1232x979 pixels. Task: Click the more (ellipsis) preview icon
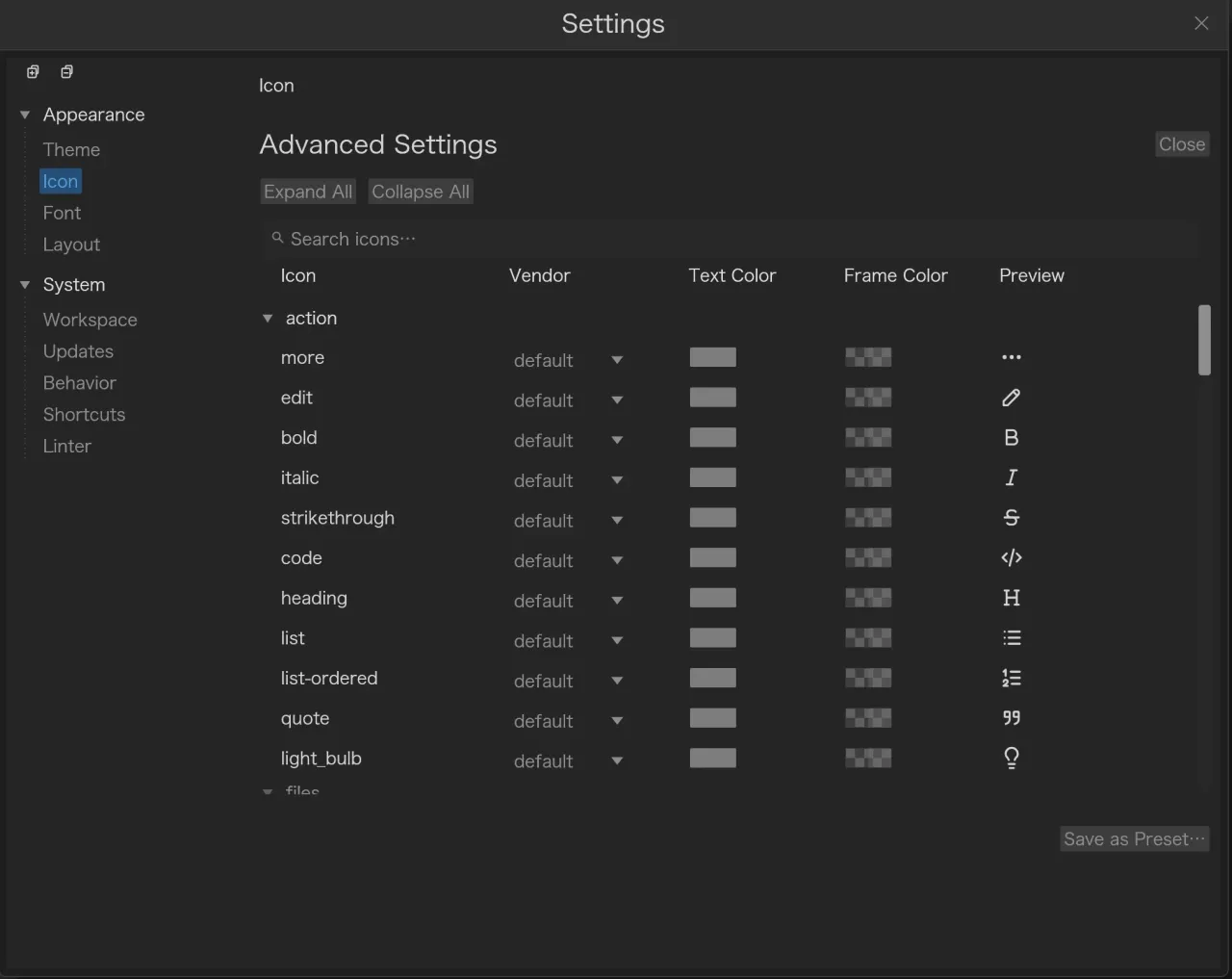1011,357
